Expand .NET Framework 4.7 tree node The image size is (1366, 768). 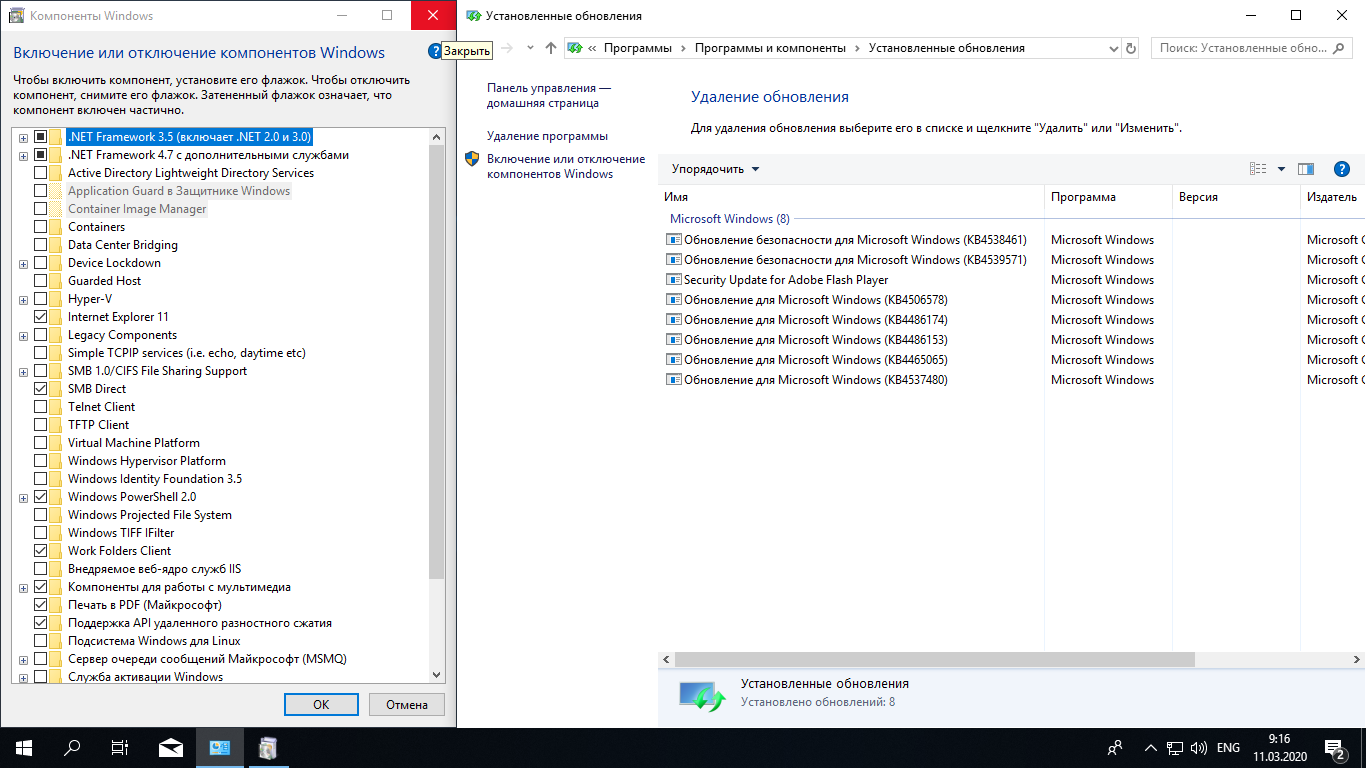[23, 155]
